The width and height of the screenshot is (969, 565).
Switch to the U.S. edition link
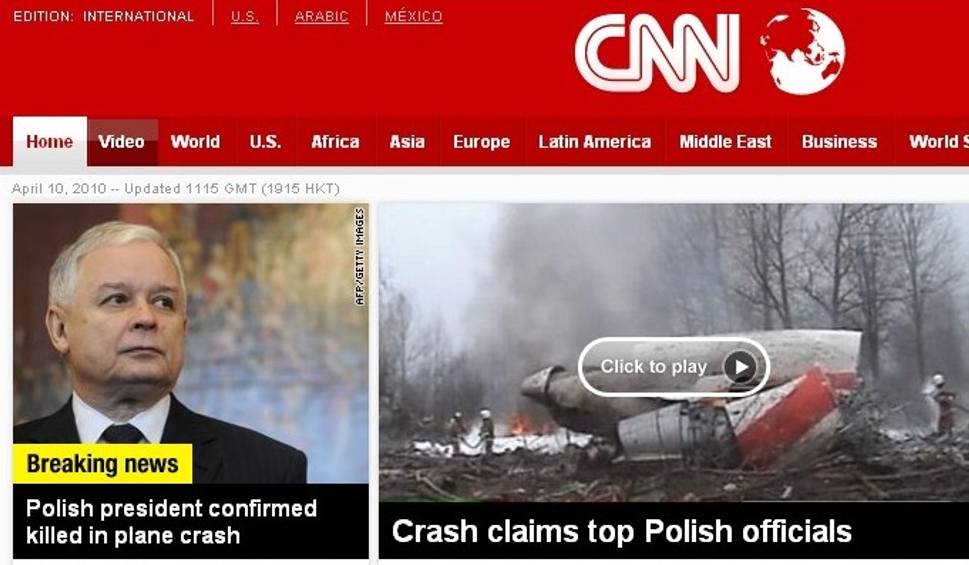(245, 17)
